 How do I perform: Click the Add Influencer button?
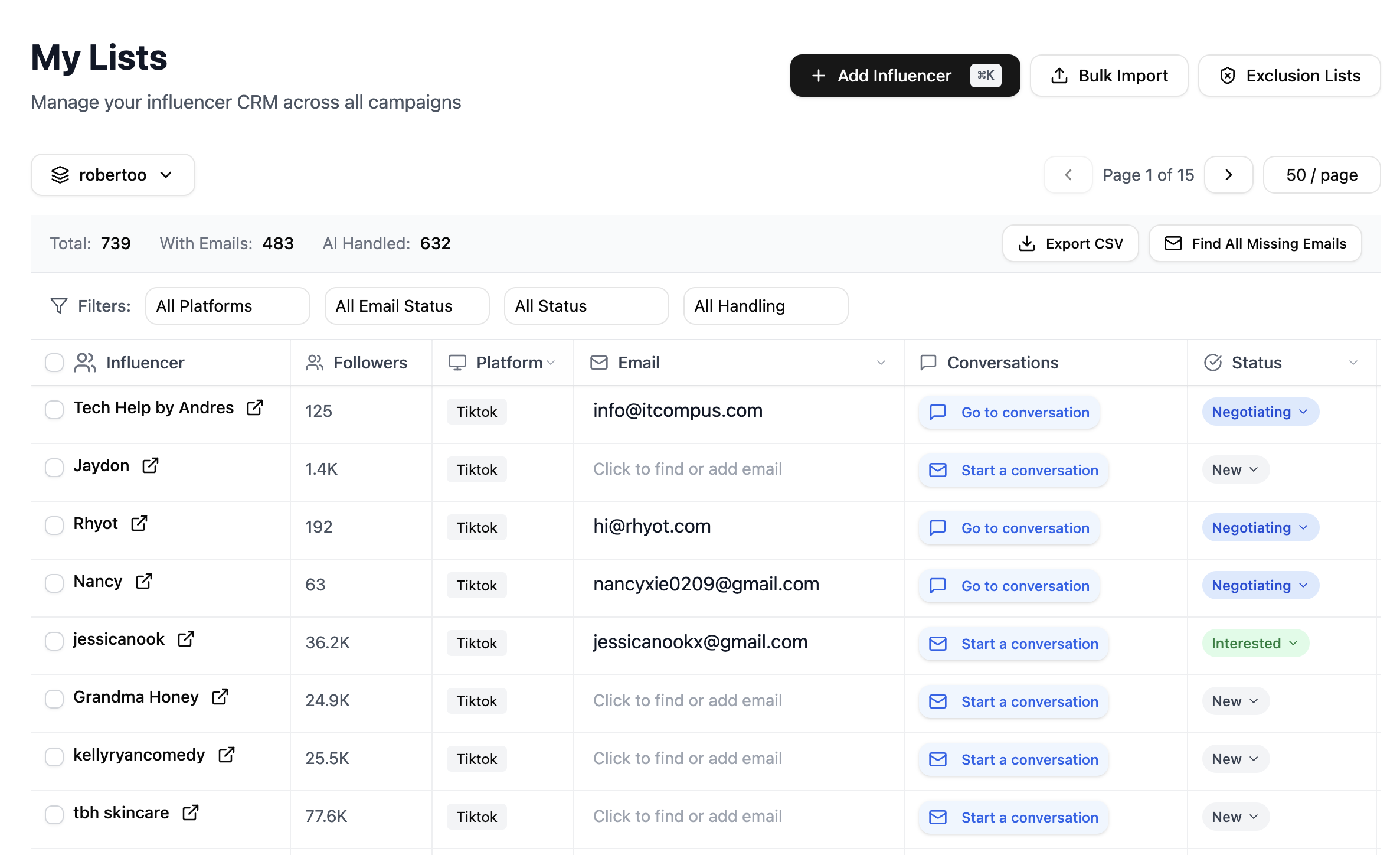tap(904, 76)
